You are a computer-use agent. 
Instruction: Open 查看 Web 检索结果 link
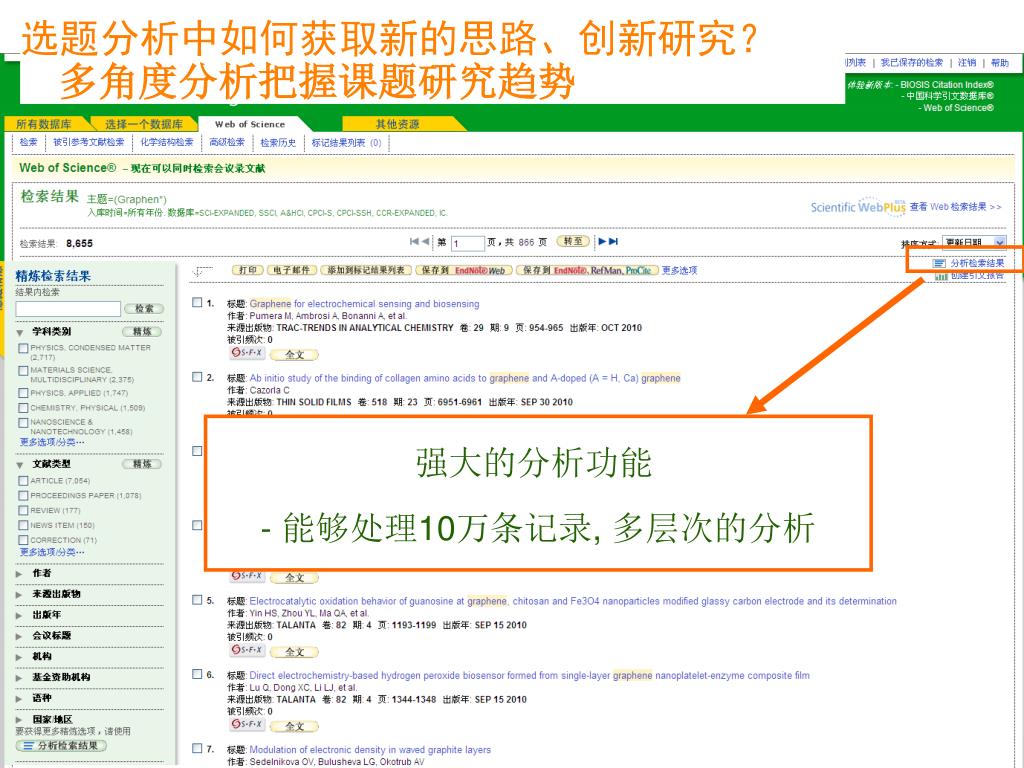point(955,207)
